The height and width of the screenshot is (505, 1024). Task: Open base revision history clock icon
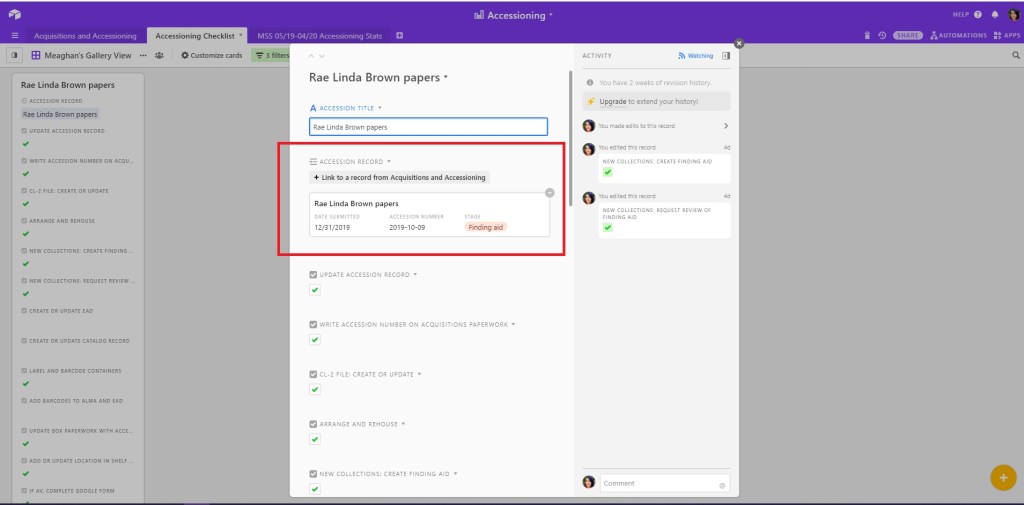[x=882, y=36]
